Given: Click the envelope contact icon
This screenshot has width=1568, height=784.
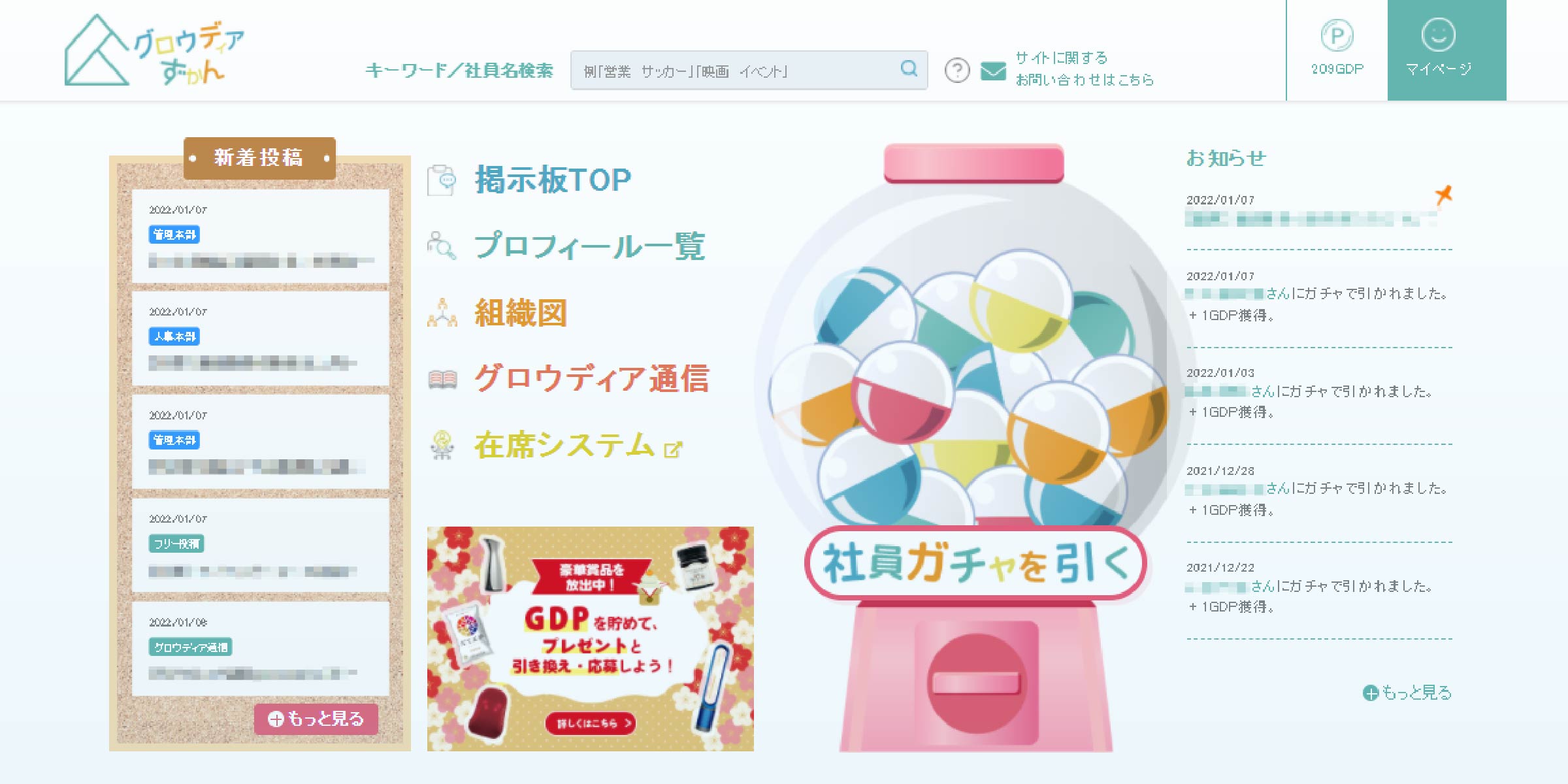Looking at the screenshot, I should (993, 71).
